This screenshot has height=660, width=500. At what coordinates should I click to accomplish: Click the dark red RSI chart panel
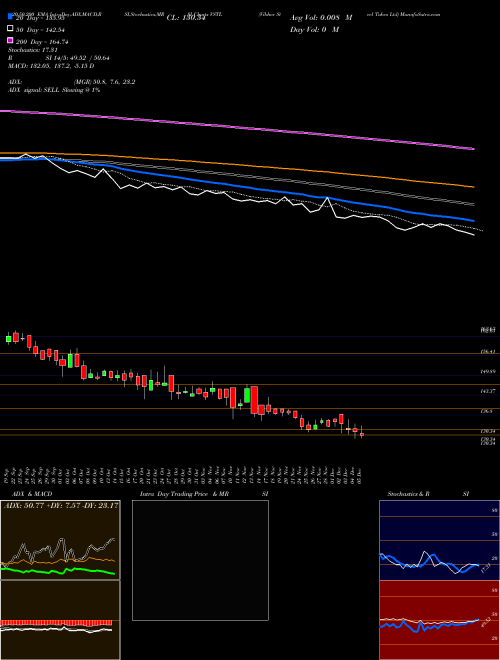[x=439, y=620]
